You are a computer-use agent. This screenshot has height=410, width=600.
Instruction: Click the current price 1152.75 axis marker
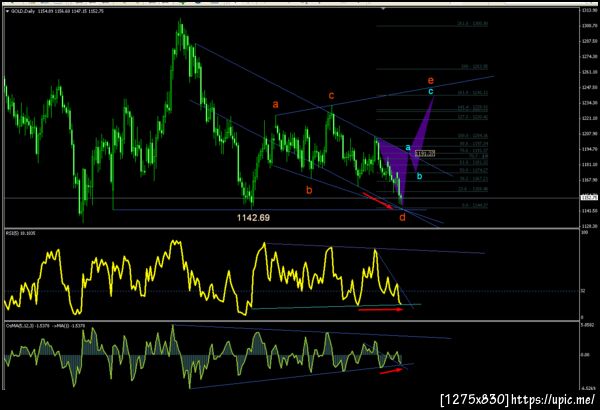click(589, 198)
